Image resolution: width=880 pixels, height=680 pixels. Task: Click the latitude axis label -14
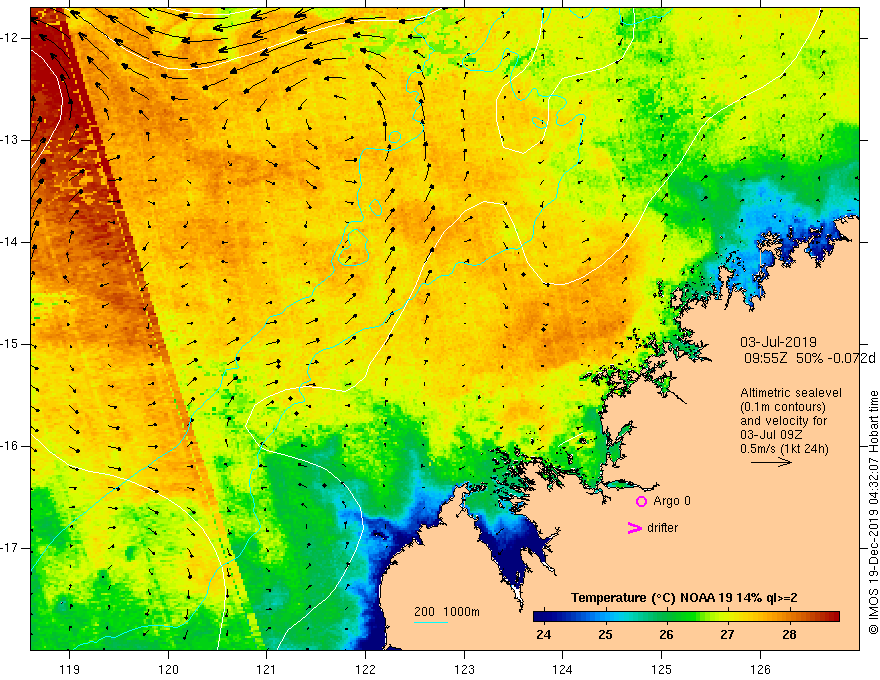click(11, 242)
